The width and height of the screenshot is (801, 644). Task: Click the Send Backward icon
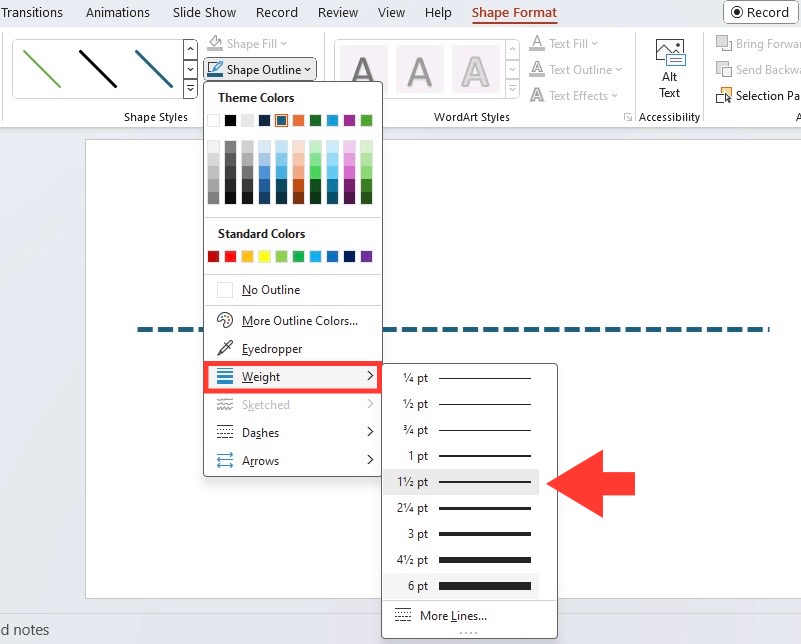[724, 69]
